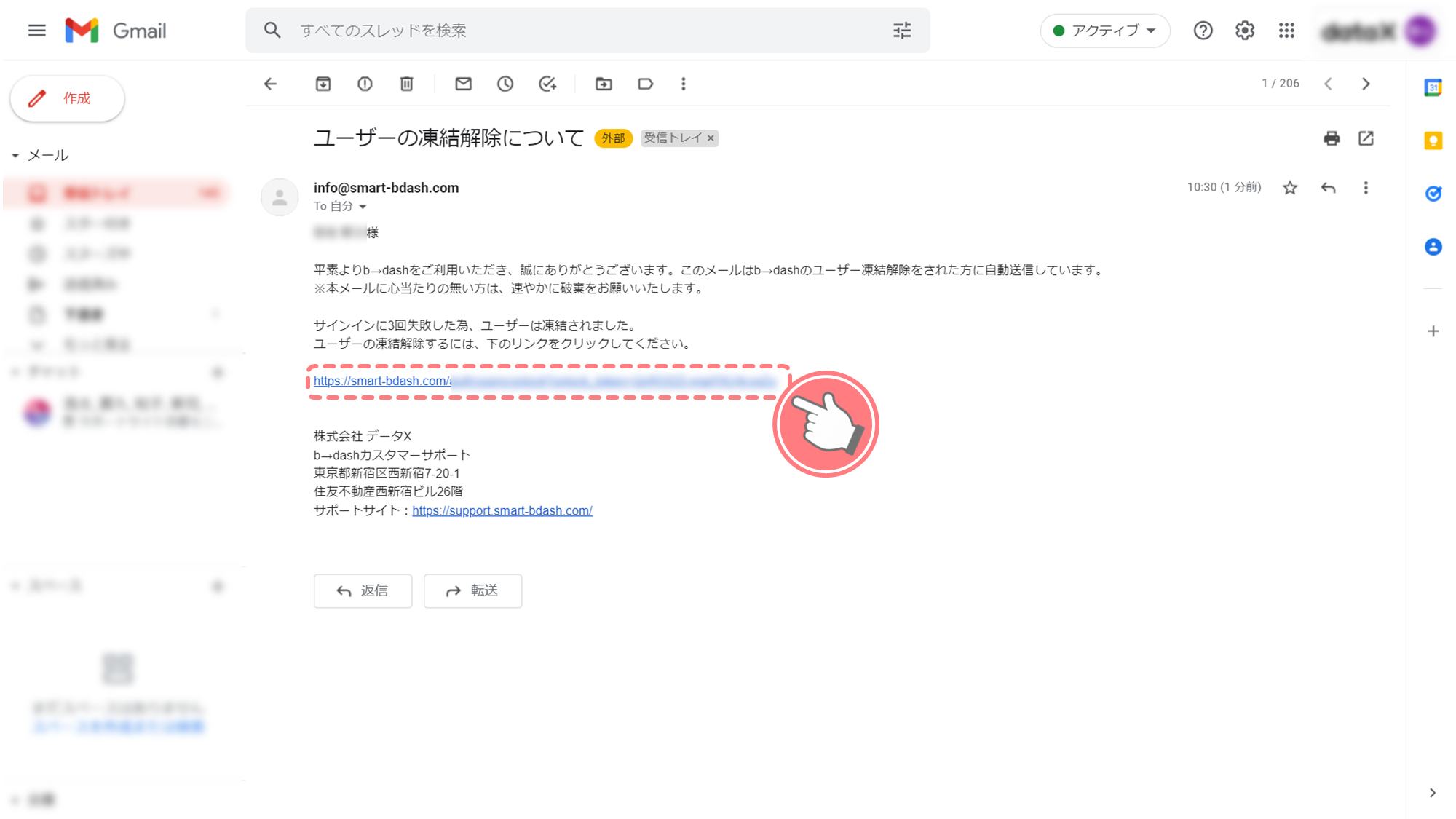
Task: Open message more options next to reply
Action: (x=1366, y=188)
